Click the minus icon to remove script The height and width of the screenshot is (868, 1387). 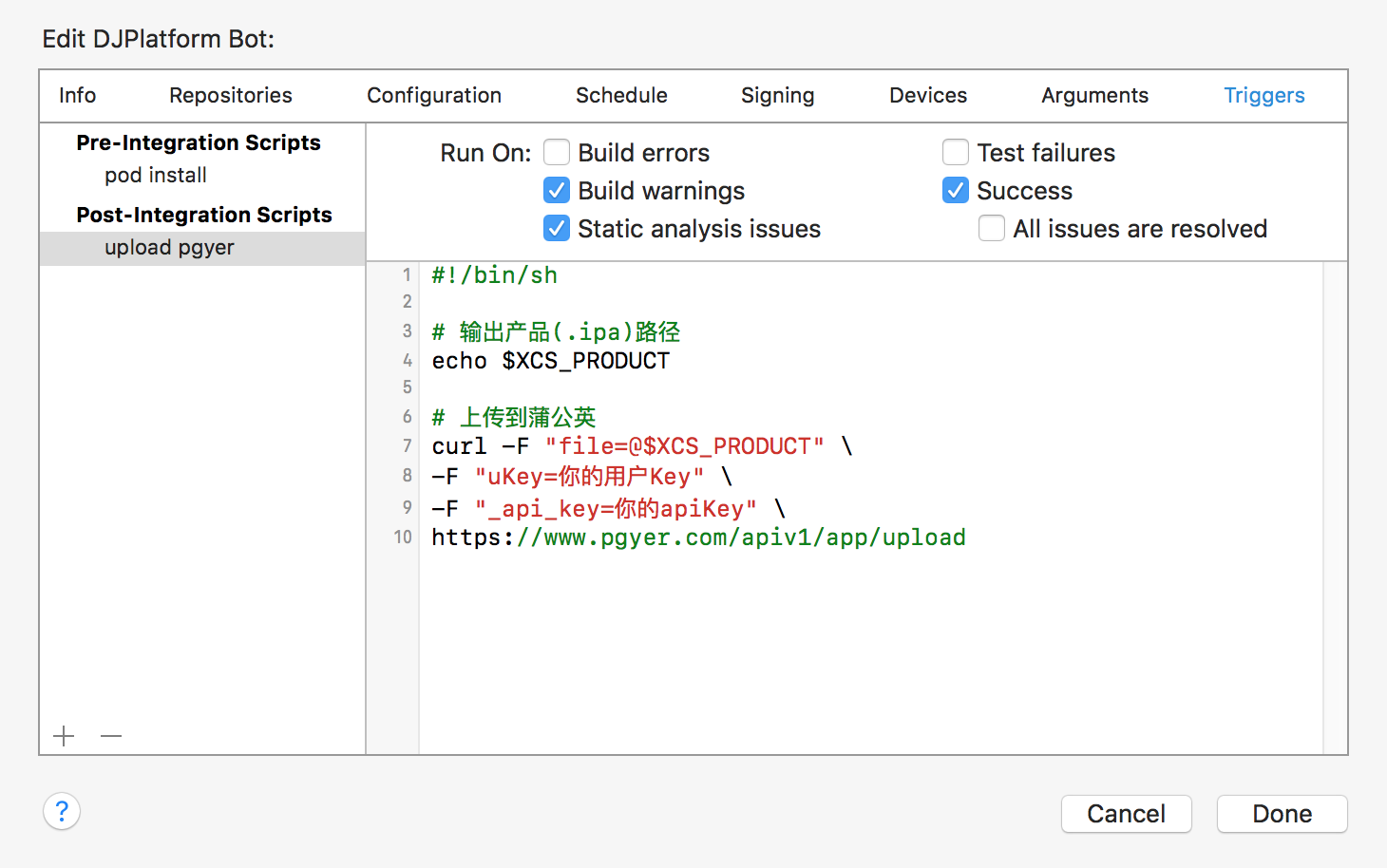pyautogui.click(x=111, y=736)
